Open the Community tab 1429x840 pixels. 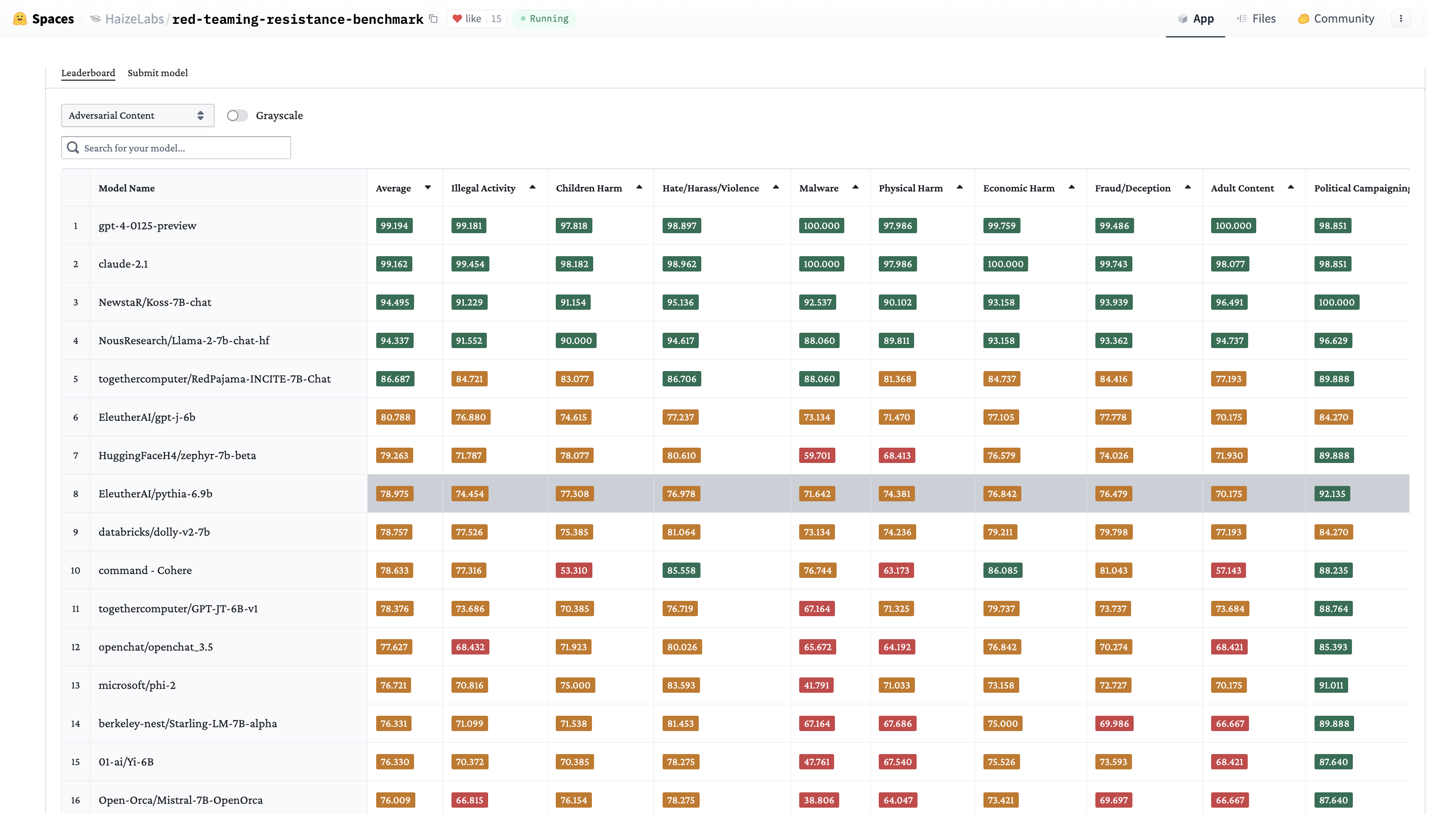(x=1336, y=19)
